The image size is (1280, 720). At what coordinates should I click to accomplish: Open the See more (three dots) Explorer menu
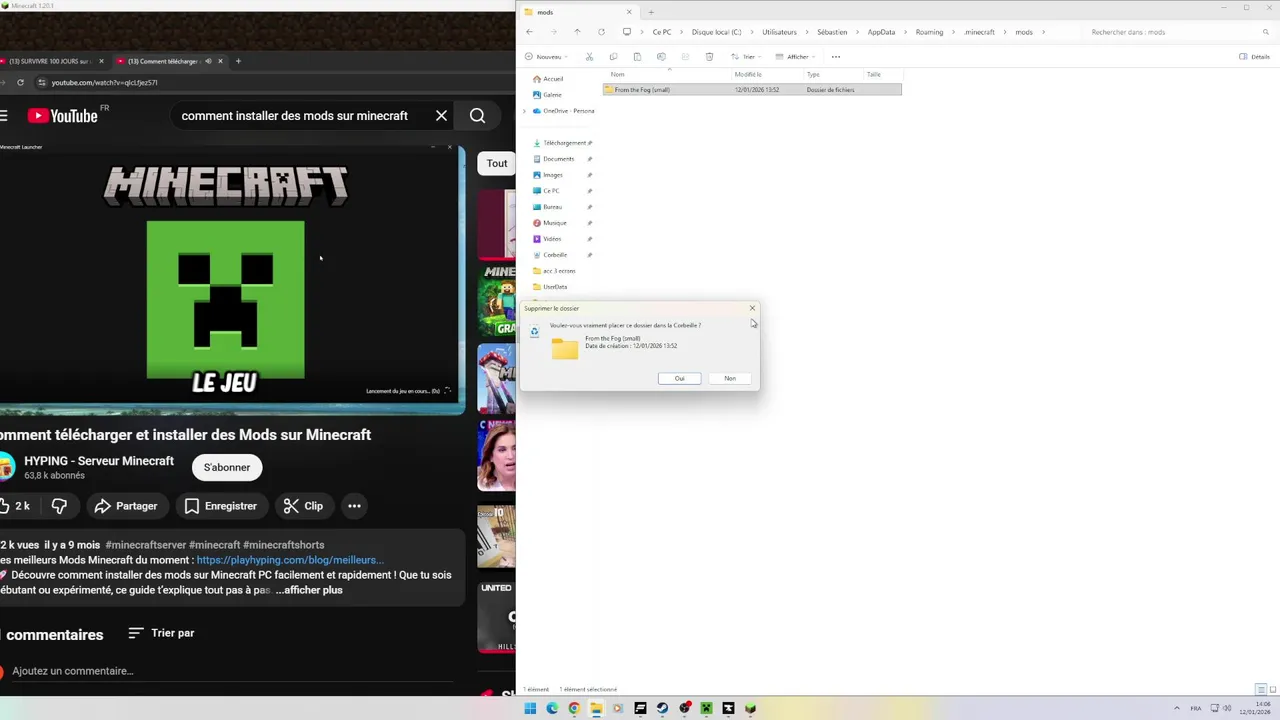pos(836,57)
